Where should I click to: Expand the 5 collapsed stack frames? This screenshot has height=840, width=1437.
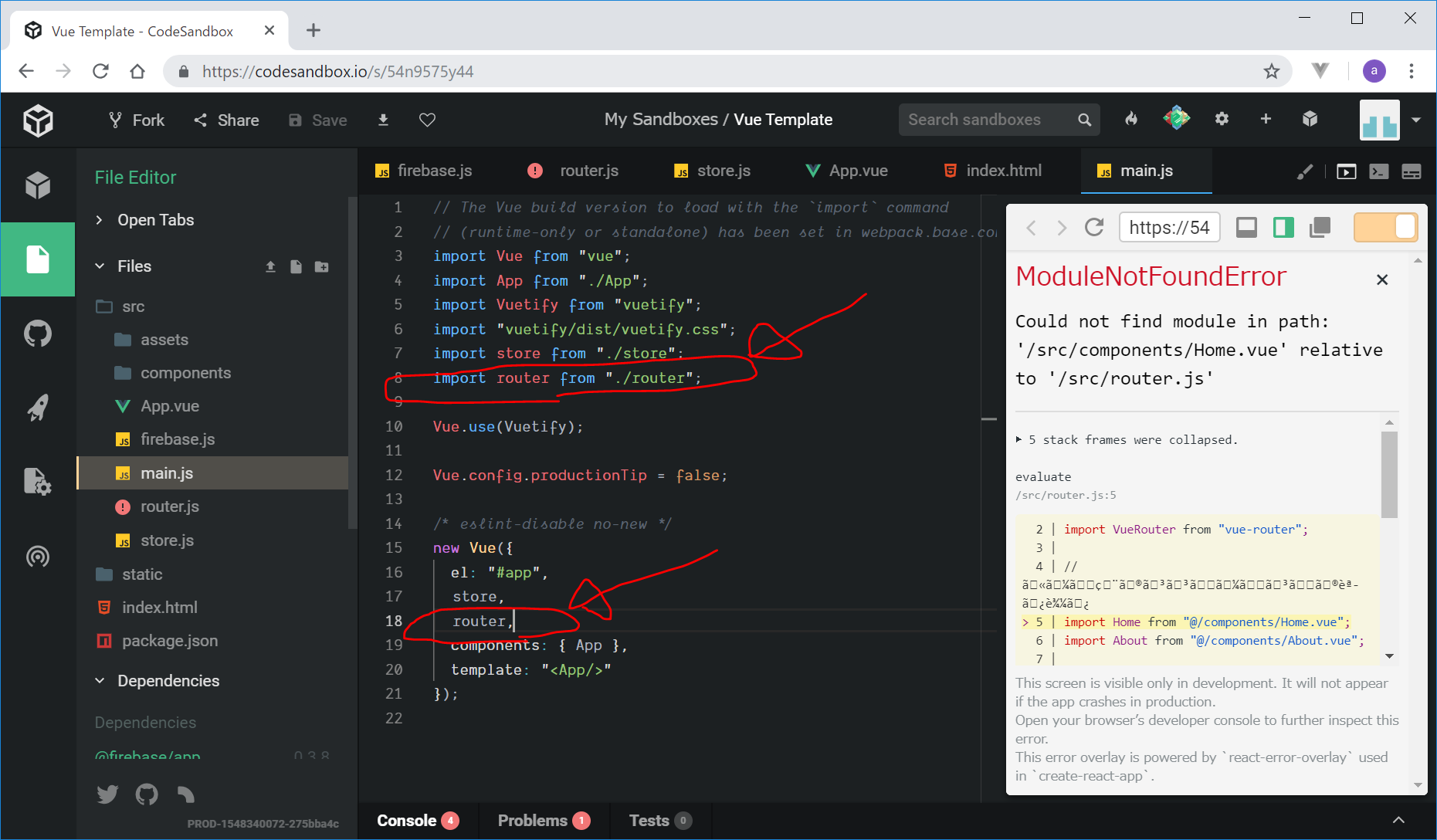[x=1127, y=440]
